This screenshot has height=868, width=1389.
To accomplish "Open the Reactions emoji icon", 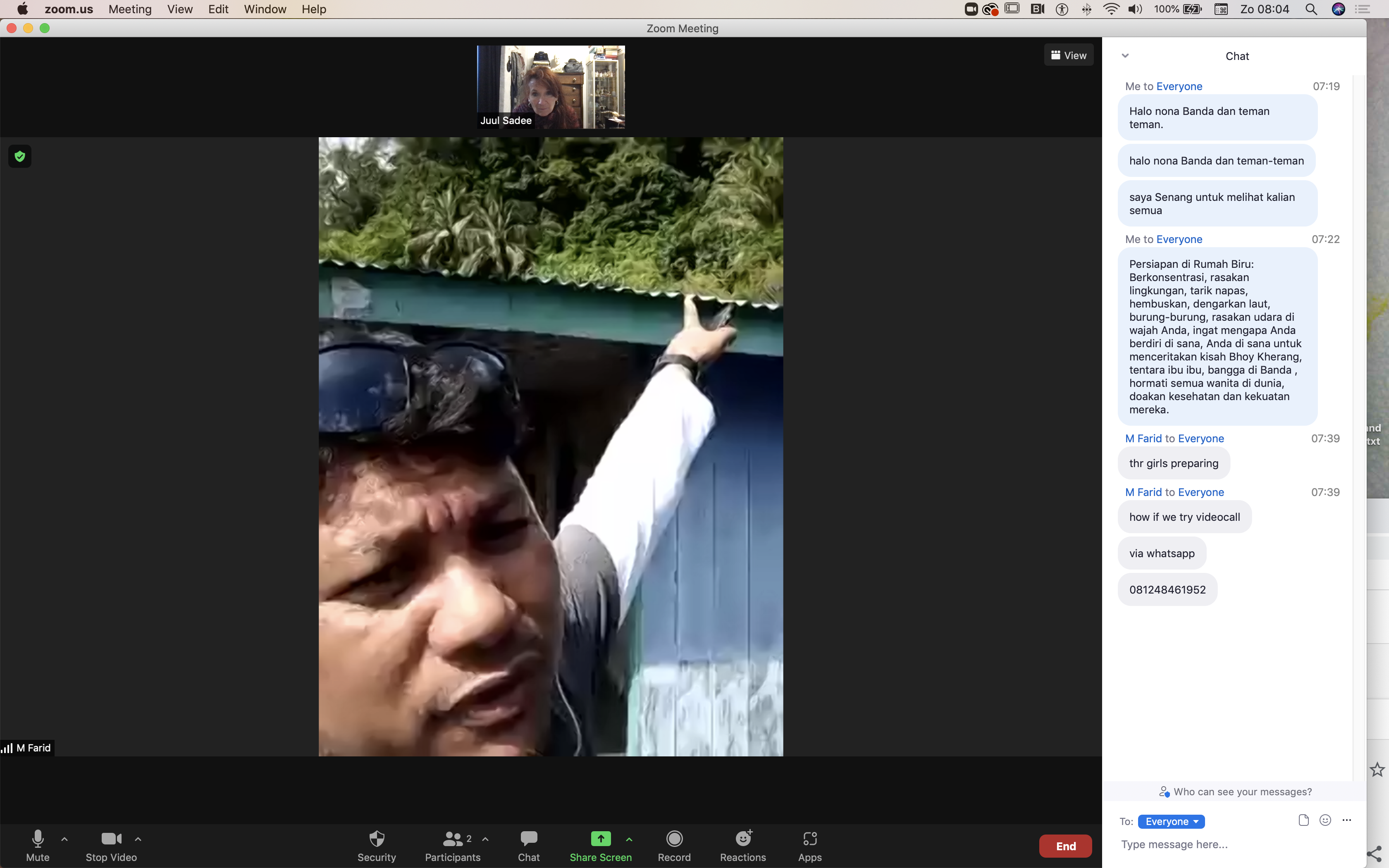I will click(x=743, y=839).
